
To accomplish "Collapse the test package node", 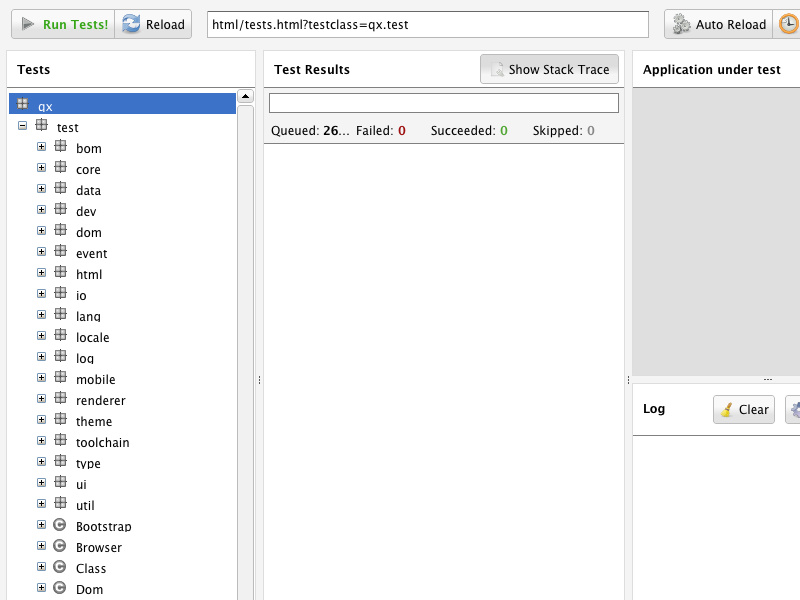I will [x=22, y=127].
